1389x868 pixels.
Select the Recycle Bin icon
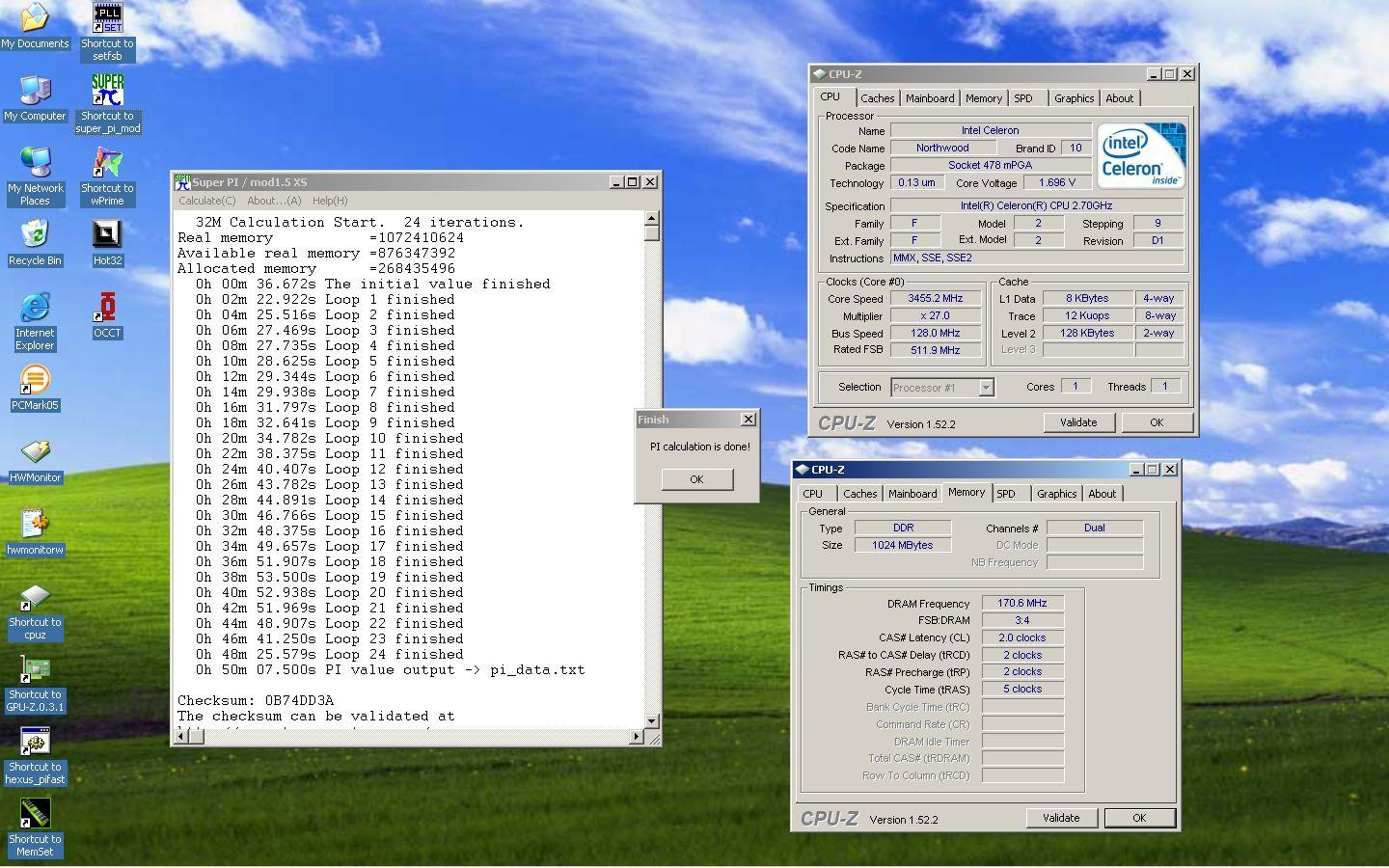[x=35, y=243]
